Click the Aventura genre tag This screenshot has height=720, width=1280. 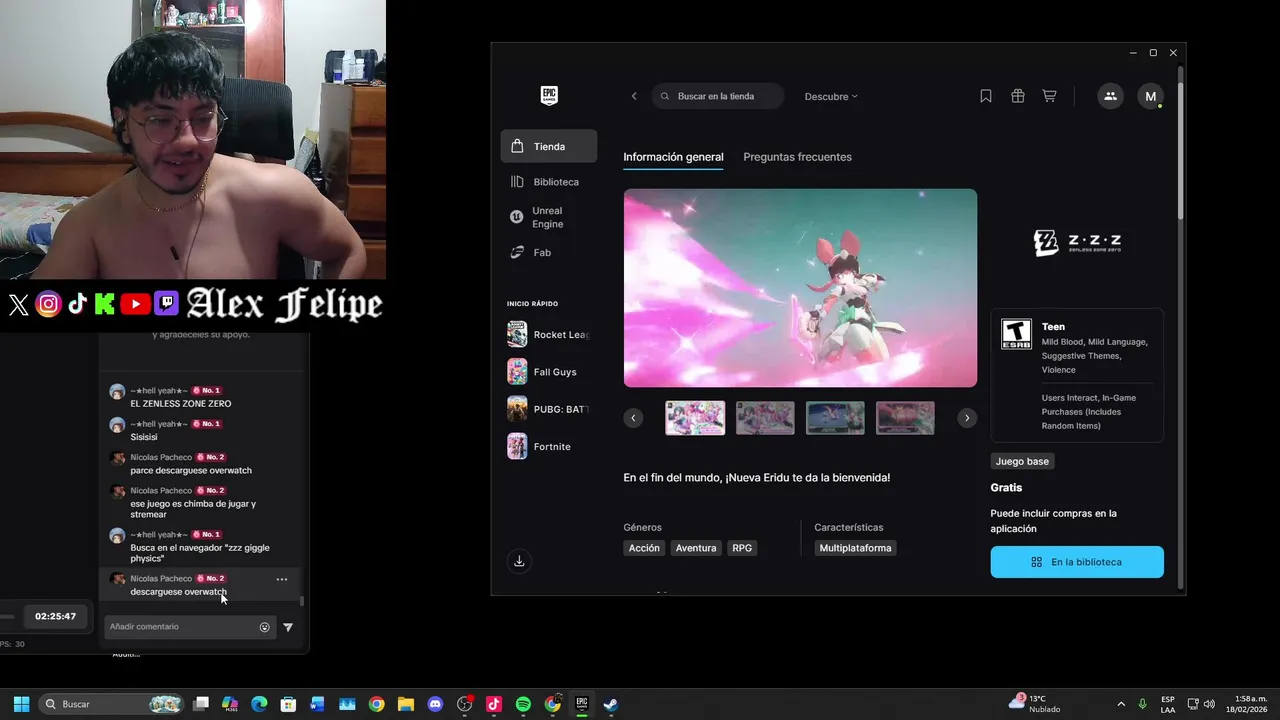[x=696, y=548]
